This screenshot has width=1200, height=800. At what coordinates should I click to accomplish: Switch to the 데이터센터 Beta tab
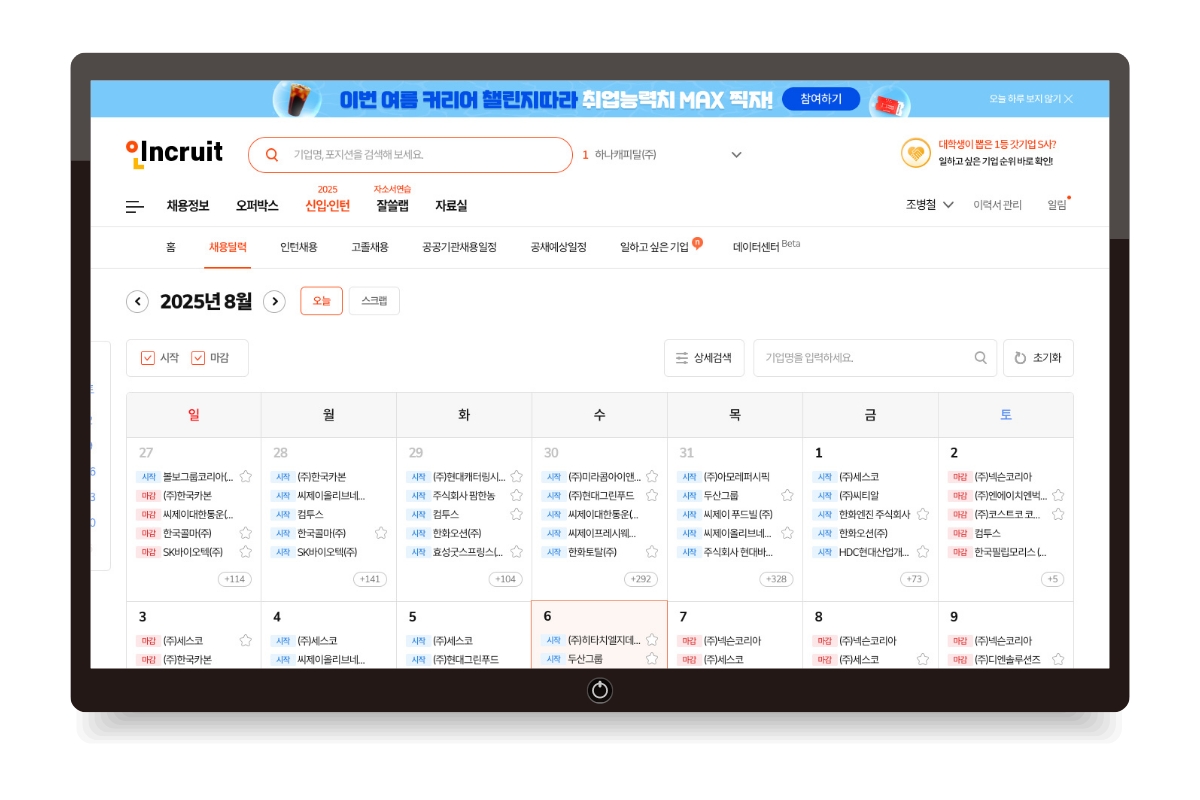pyautogui.click(x=767, y=246)
